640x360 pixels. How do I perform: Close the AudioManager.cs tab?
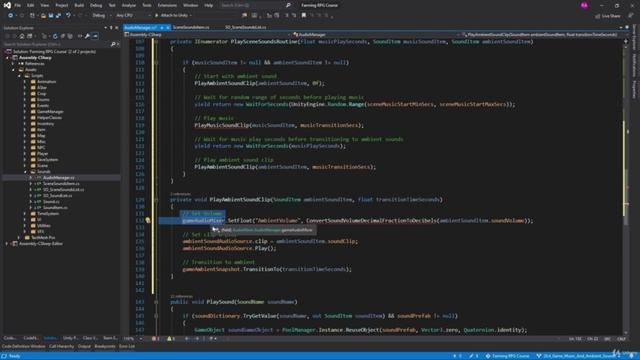(168, 27)
